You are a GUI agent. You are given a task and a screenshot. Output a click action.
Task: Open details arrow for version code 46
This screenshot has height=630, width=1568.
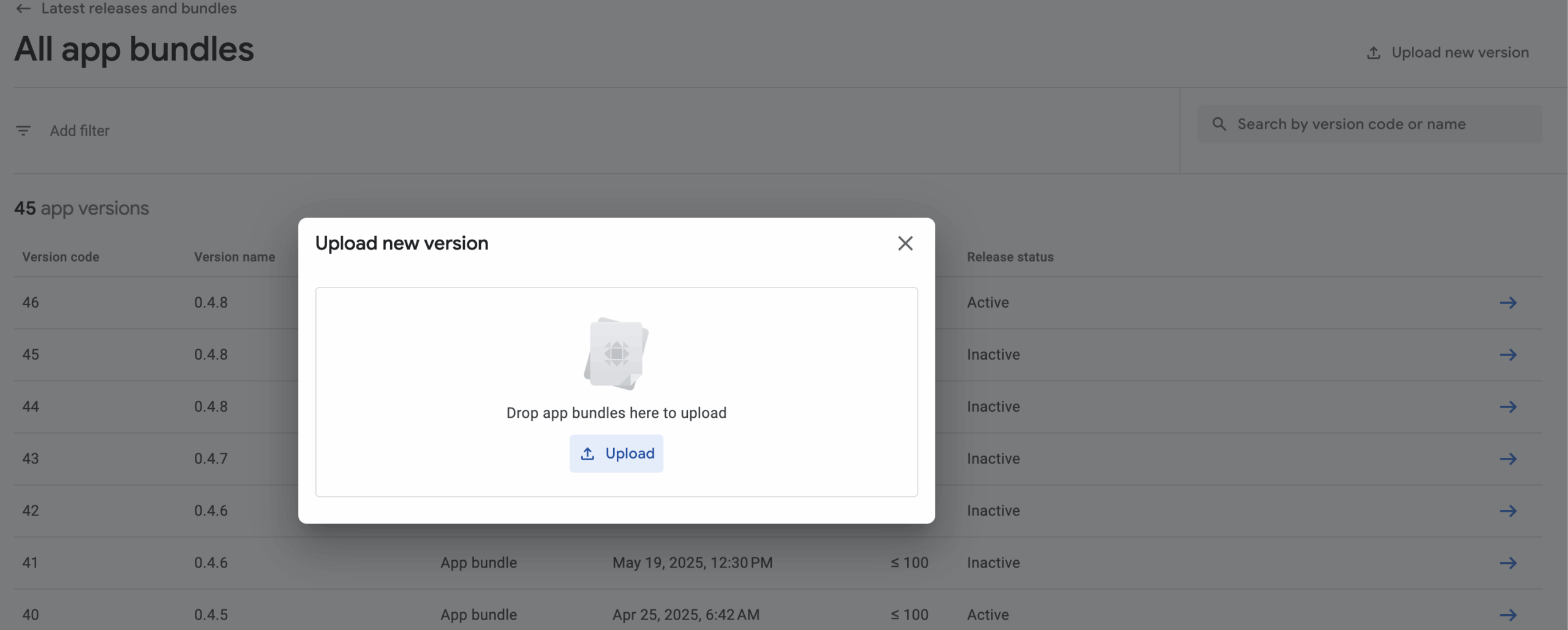pos(1509,302)
